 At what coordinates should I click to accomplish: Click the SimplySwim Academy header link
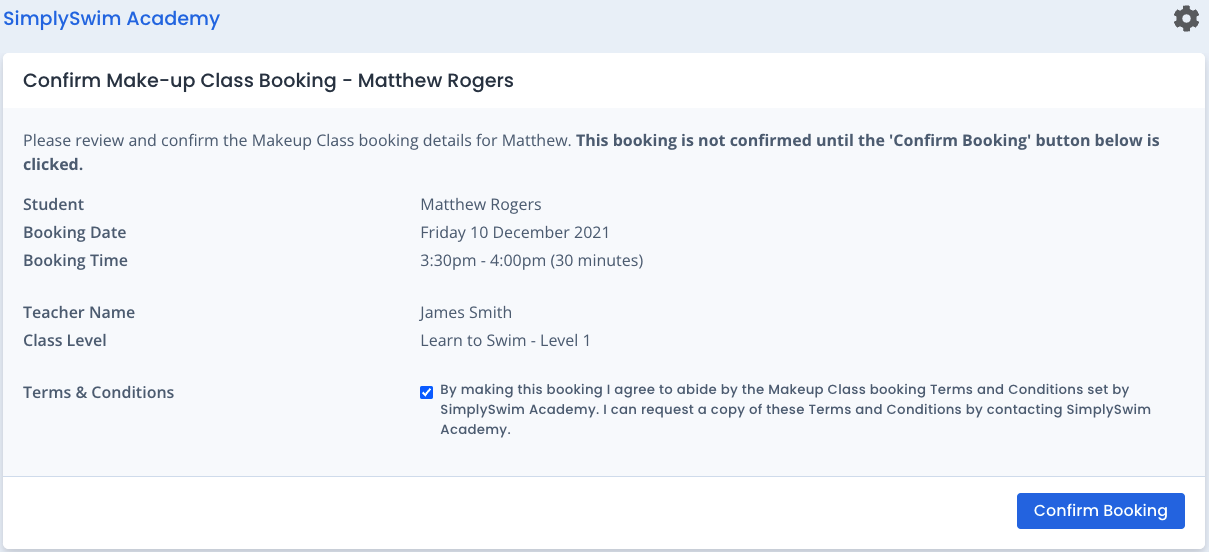coord(112,18)
